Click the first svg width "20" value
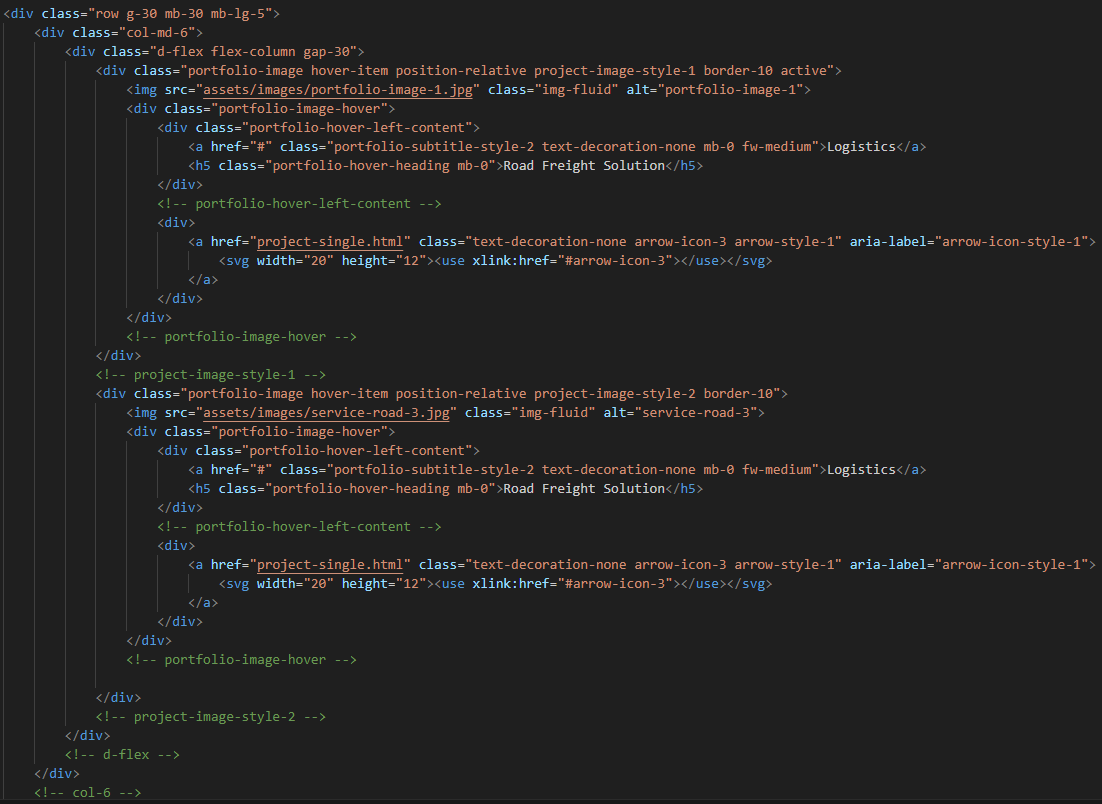 click(x=314, y=261)
